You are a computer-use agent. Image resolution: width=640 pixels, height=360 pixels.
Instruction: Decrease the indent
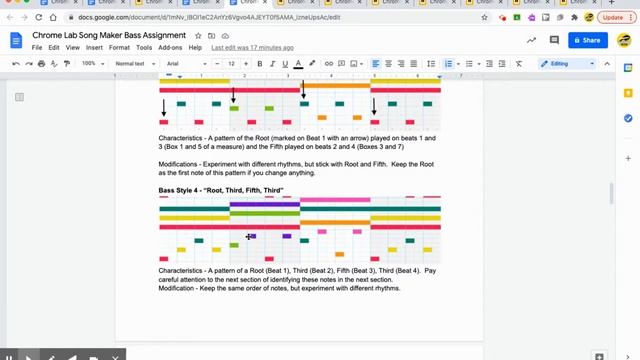click(x=489, y=64)
